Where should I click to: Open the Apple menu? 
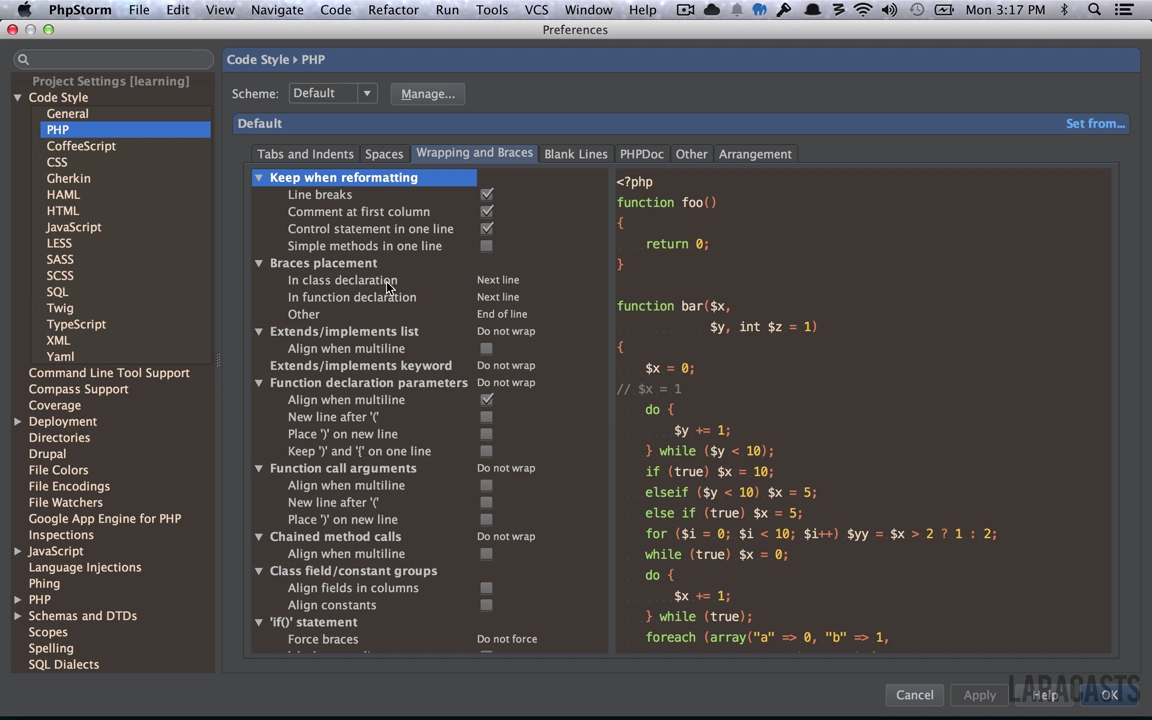(24, 10)
